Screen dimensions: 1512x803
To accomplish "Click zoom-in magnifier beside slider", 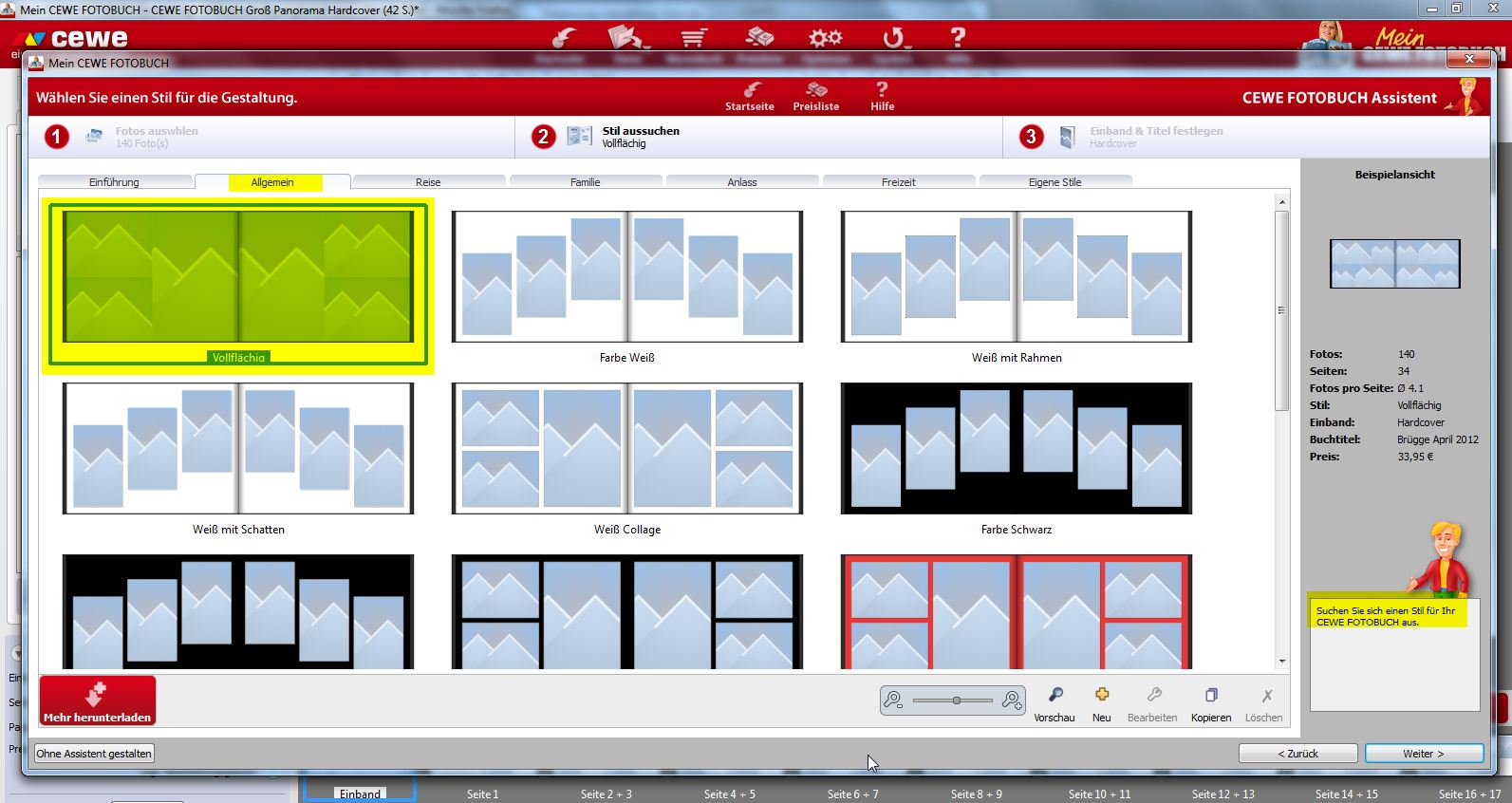I will point(1012,700).
